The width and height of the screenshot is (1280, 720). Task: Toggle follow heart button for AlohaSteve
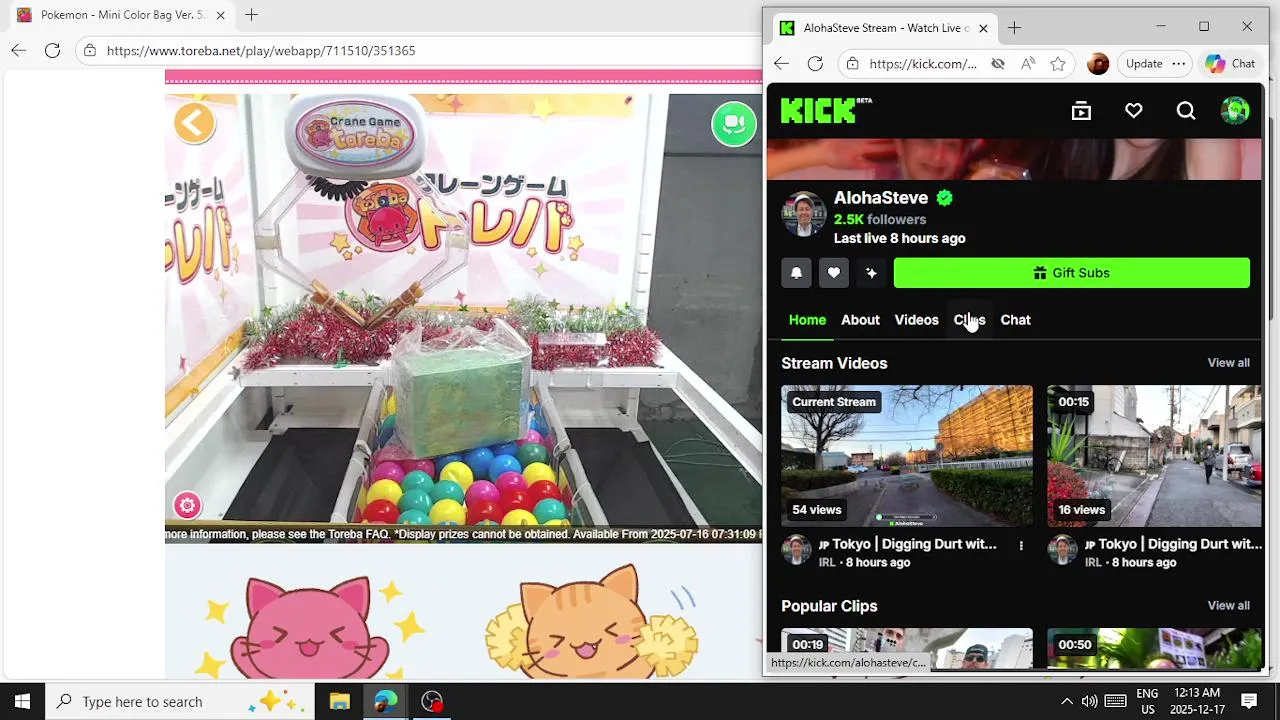pos(834,273)
